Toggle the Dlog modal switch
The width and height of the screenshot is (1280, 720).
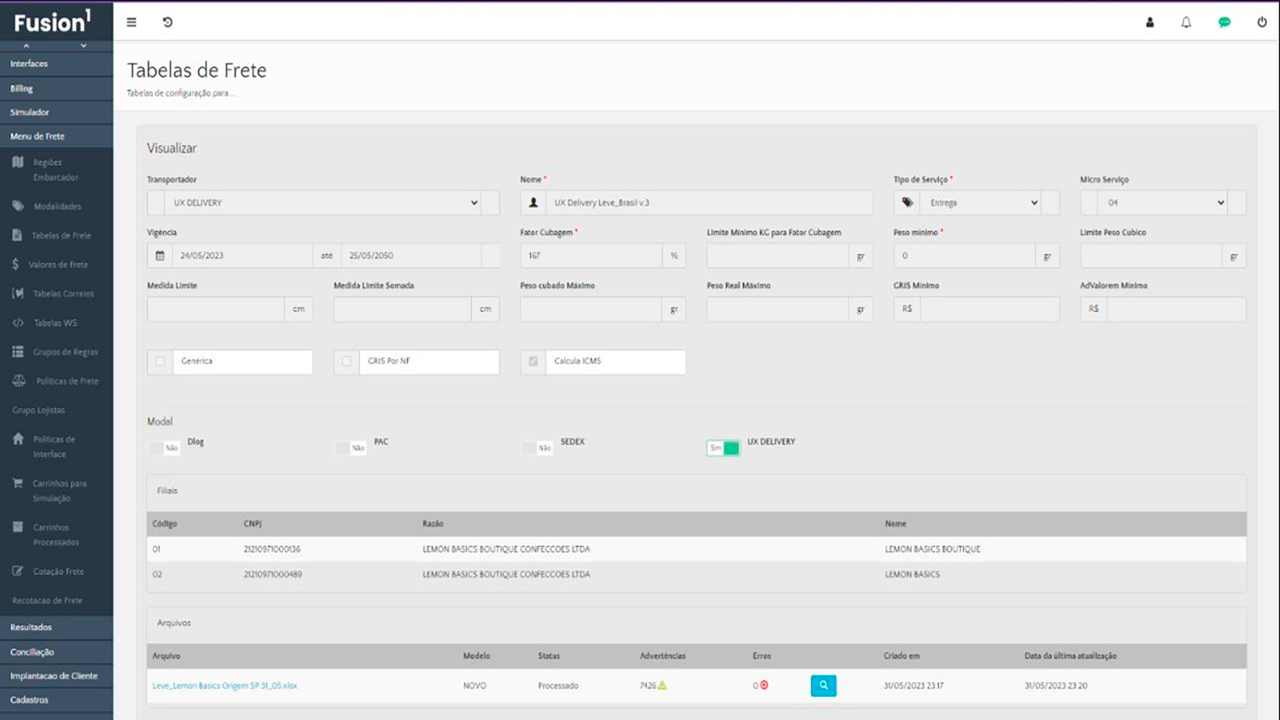point(164,448)
